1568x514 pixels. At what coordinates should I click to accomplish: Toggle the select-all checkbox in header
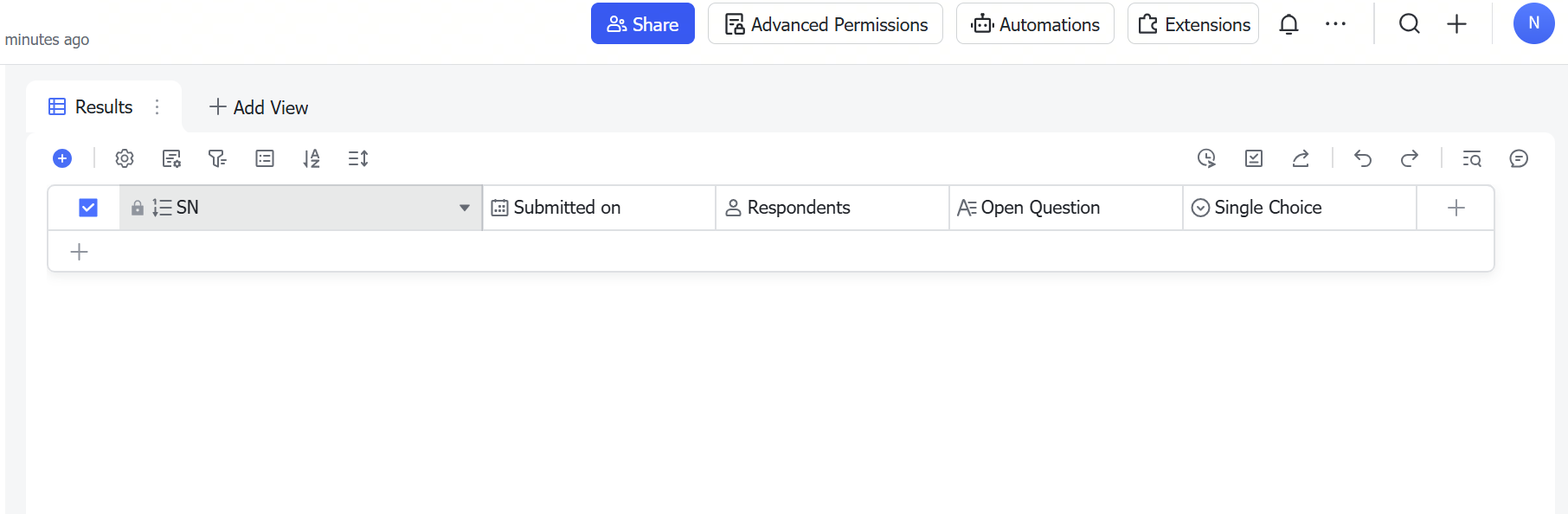(88, 208)
